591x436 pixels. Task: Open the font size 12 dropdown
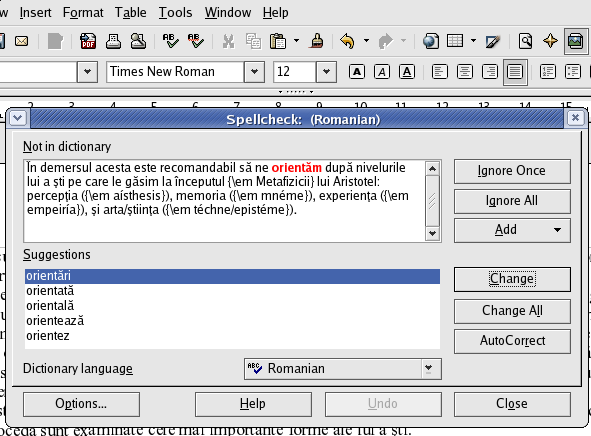tap(326, 72)
